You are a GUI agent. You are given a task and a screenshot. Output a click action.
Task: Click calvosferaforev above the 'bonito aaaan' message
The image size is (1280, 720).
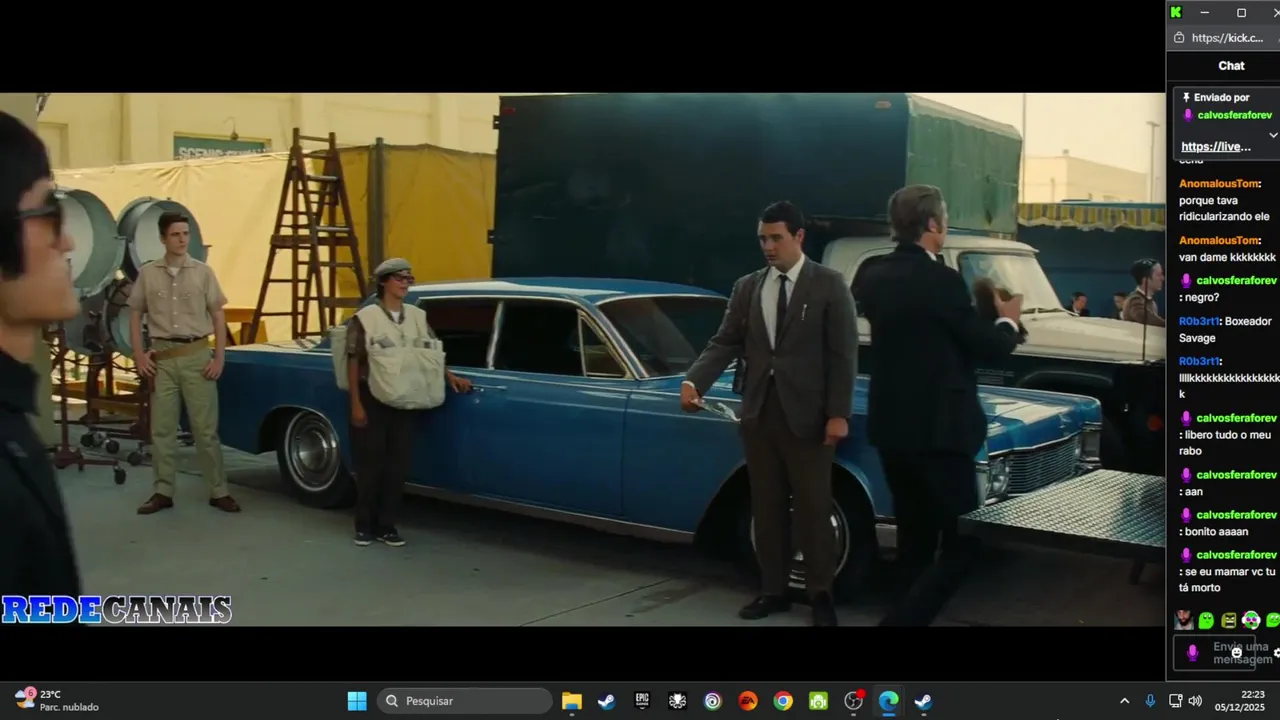1236,515
